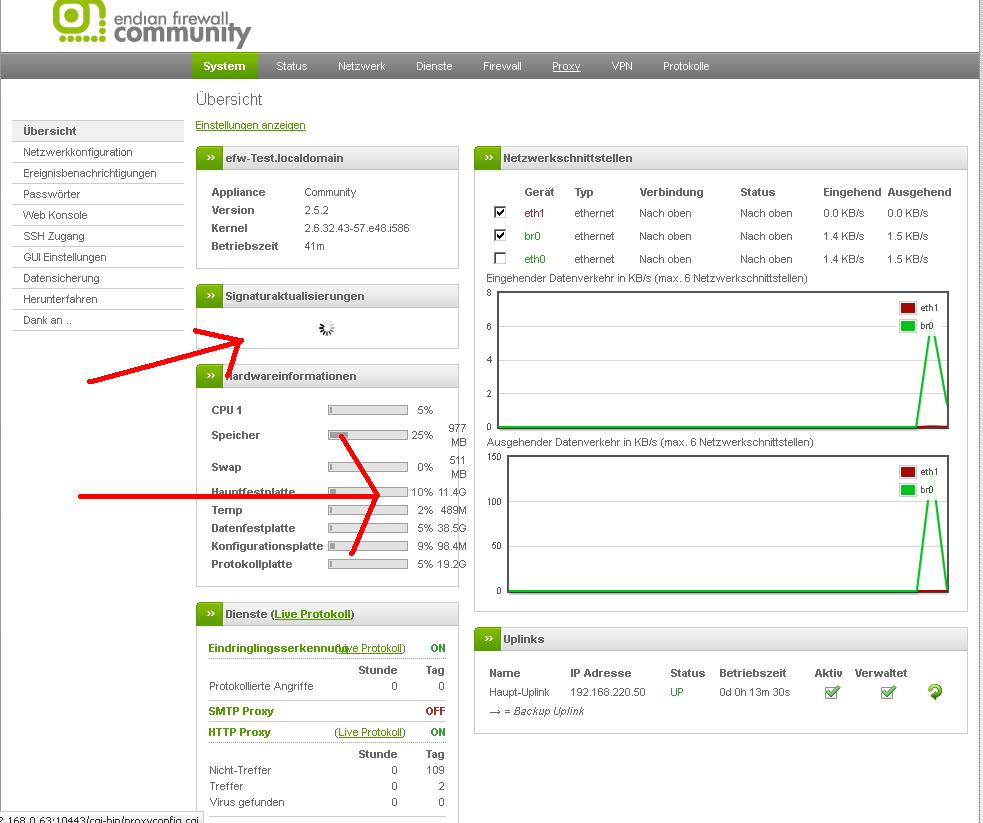The image size is (983, 823).
Task: Click the HTTP Proxy ON status
Action: click(x=438, y=732)
